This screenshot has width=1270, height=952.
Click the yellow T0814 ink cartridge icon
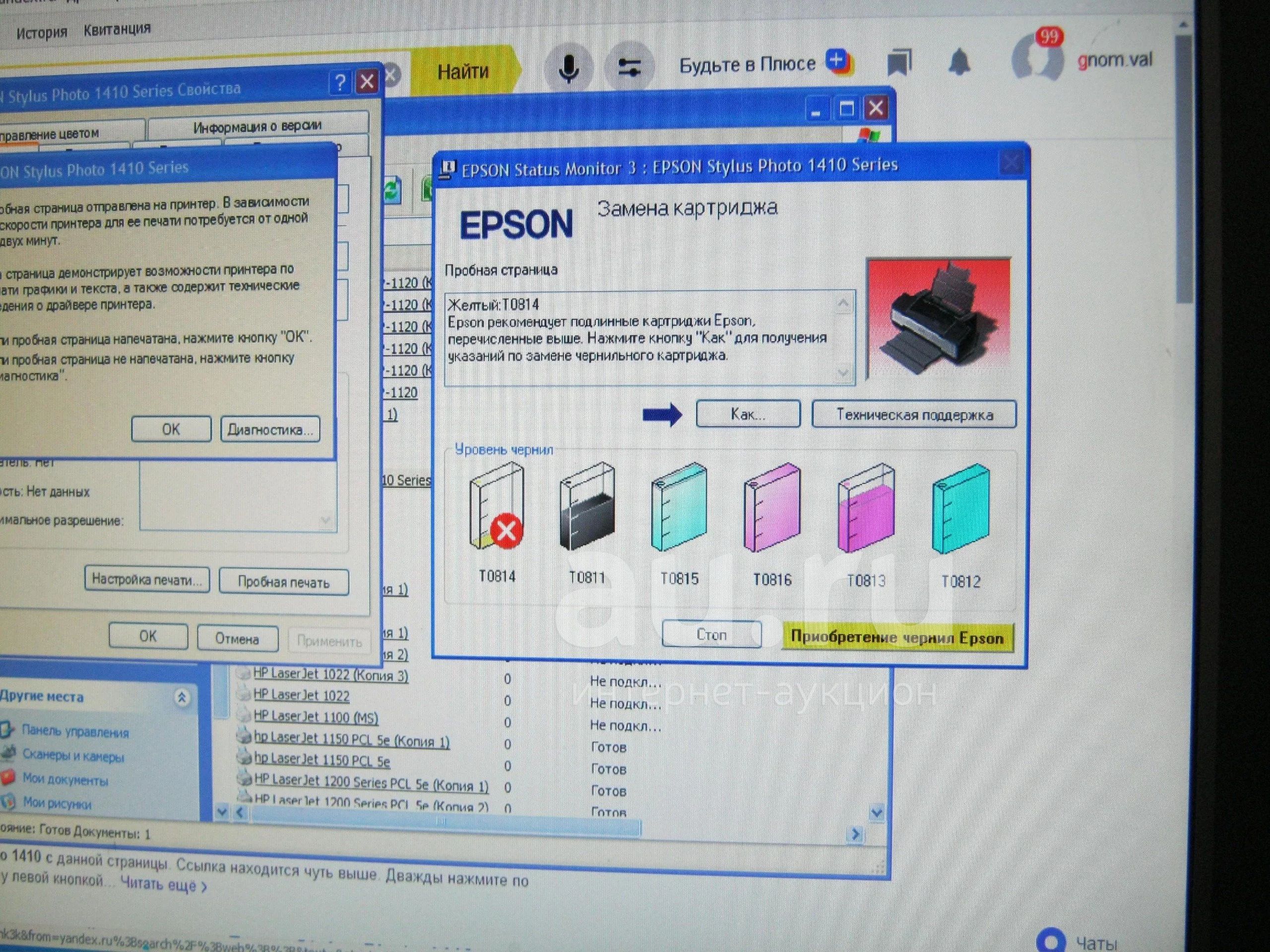tap(497, 506)
